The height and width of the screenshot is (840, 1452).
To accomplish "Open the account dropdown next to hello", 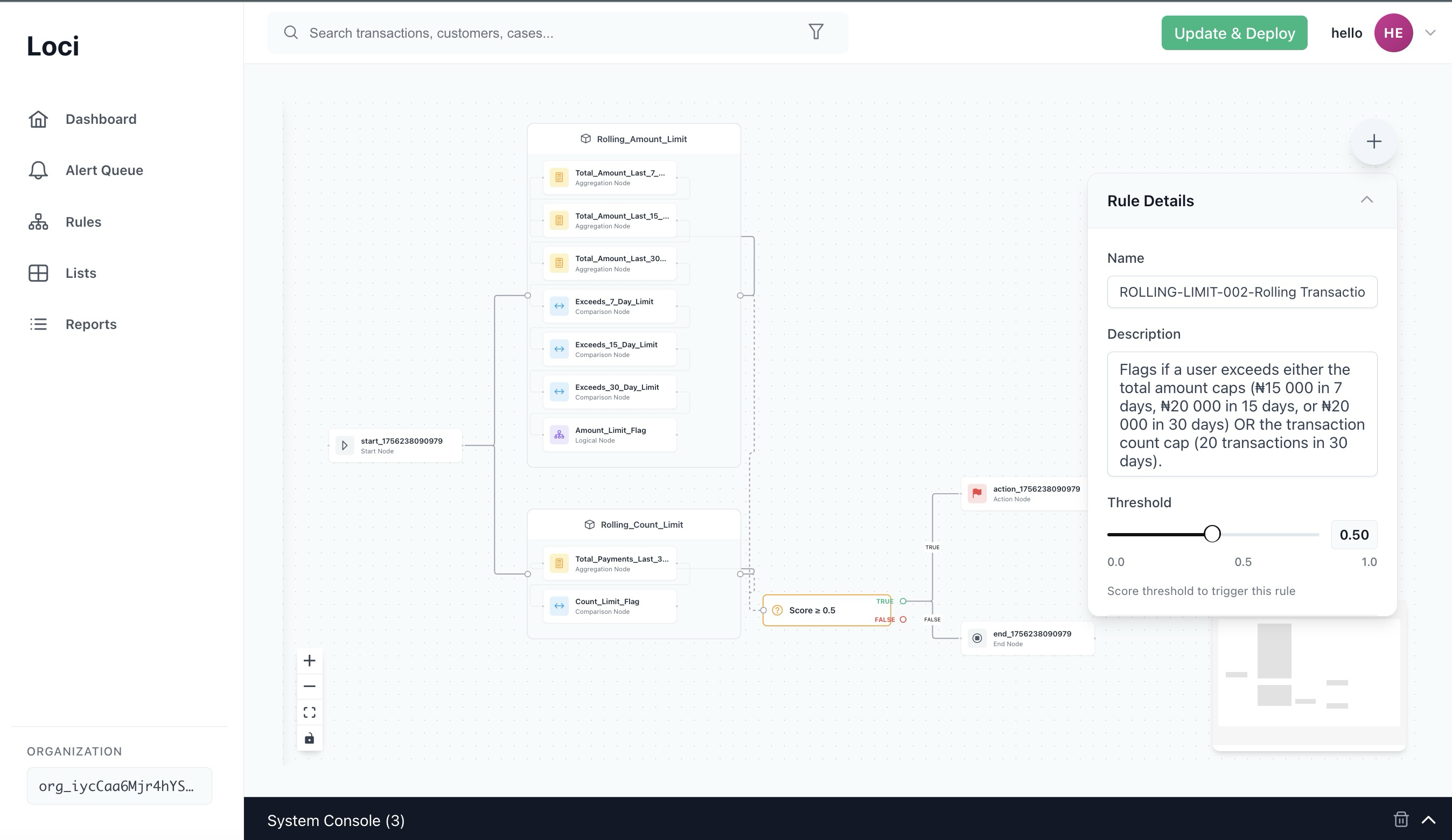I will [1431, 33].
